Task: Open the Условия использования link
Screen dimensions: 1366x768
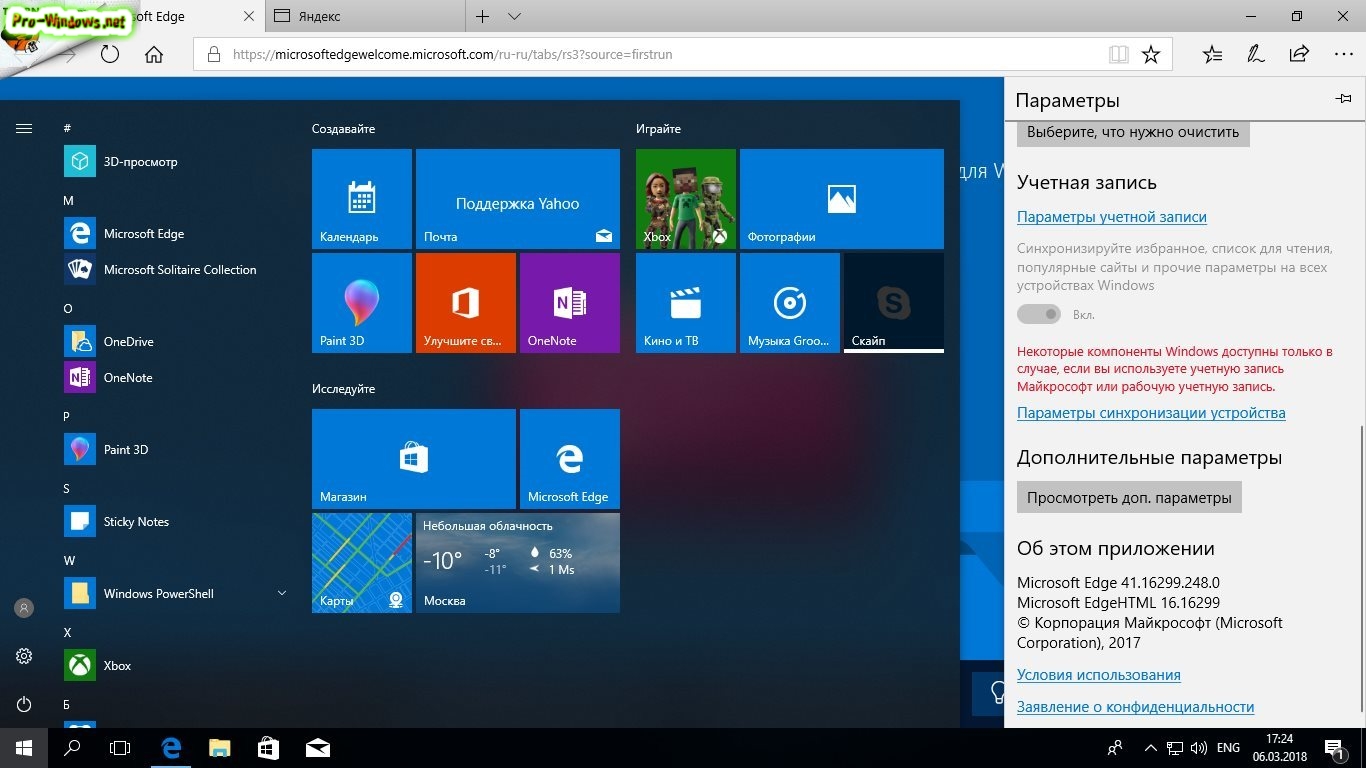Action: (x=1099, y=675)
